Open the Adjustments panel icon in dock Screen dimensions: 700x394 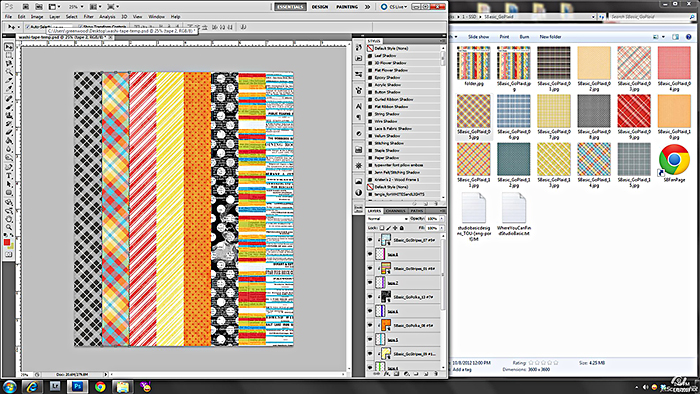pos(358,193)
